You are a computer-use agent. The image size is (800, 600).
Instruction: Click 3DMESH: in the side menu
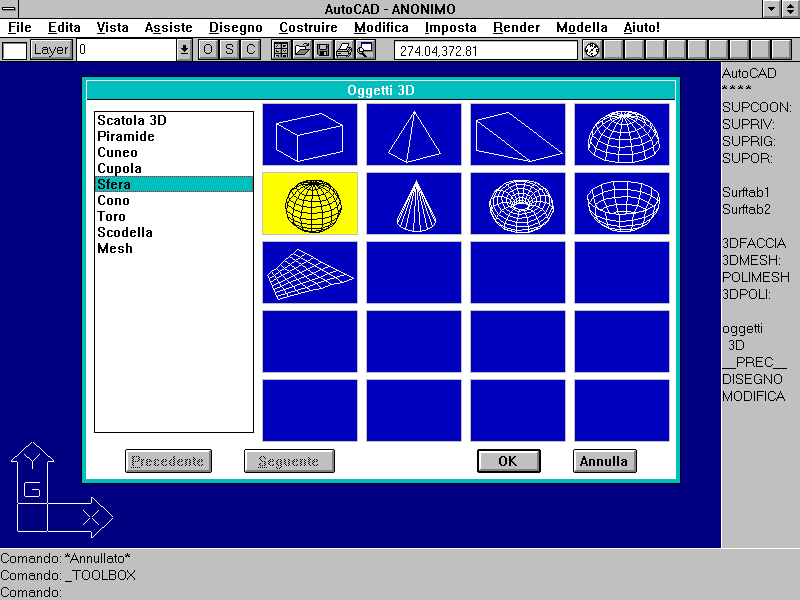(x=751, y=261)
